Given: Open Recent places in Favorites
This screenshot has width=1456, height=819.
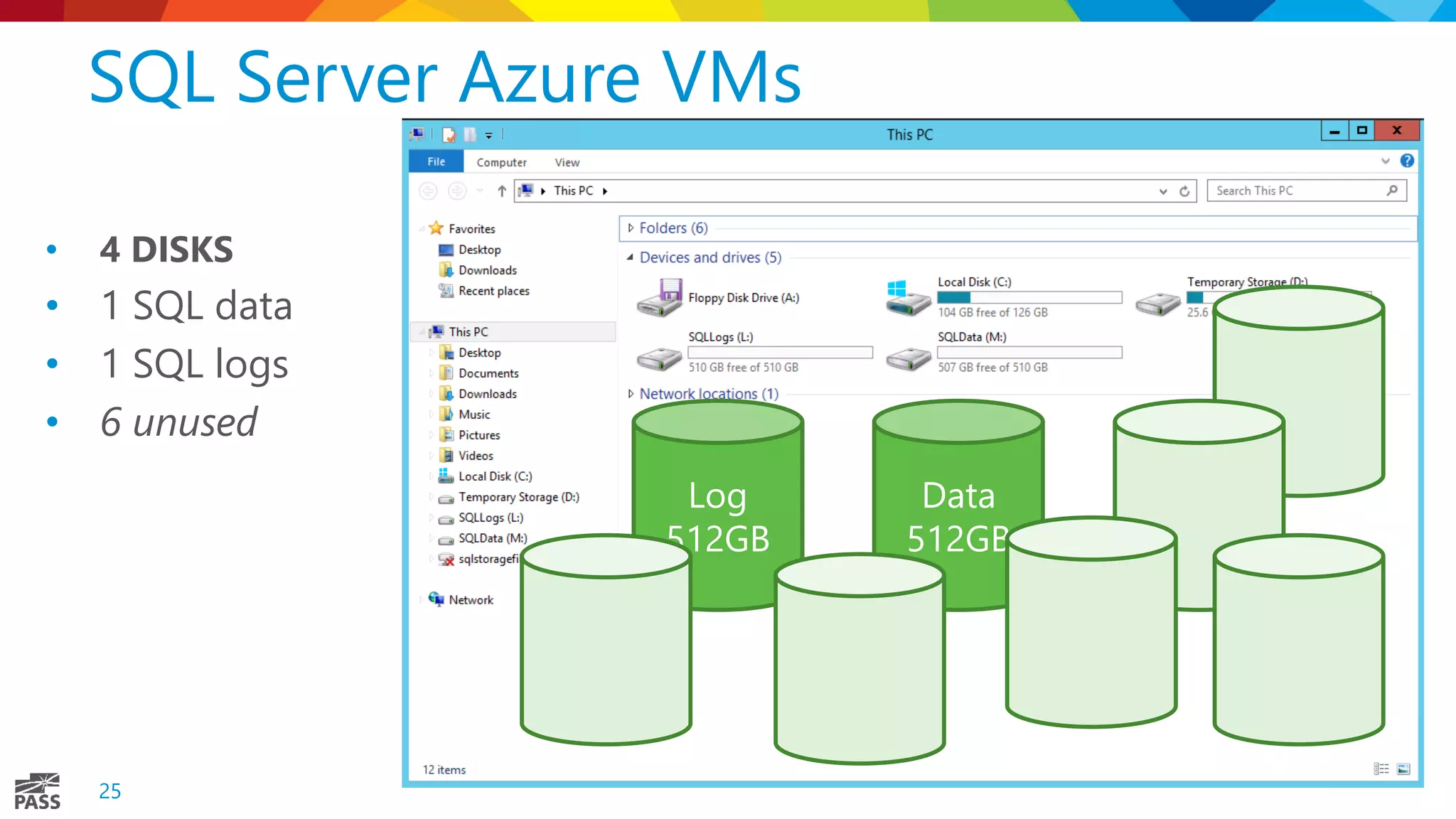Looking at the screenshot, I should click(x=493, y=291).
